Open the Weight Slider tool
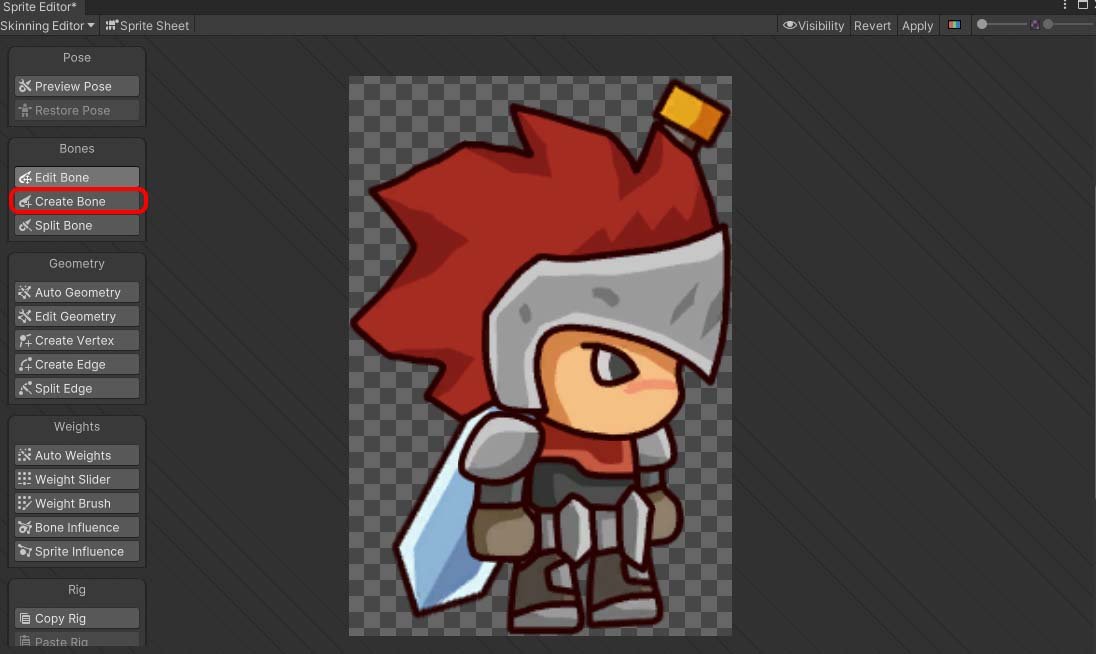Screen dimensions: 1096x654 pos(76,480)
